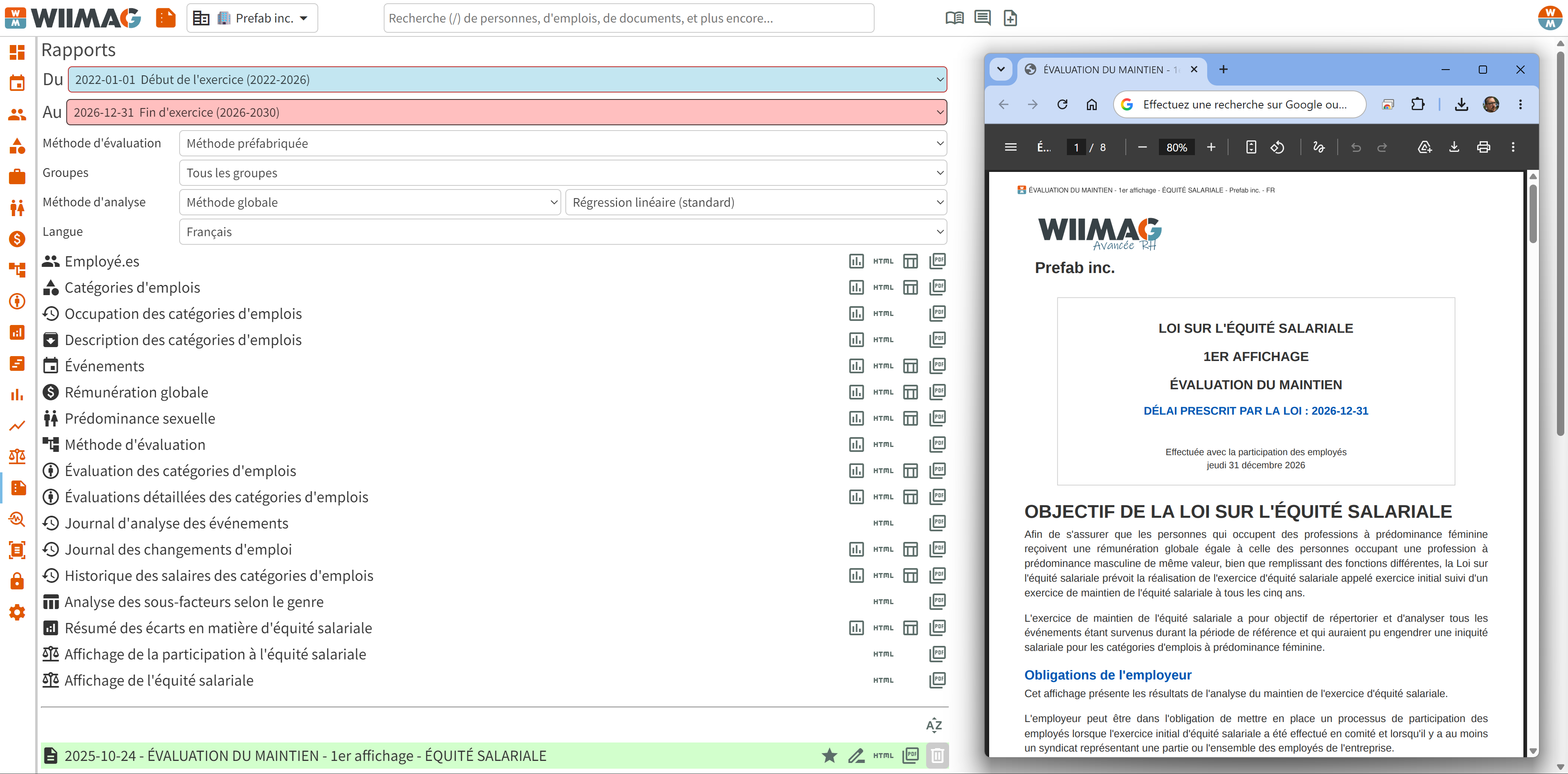Open browser three-dot menu

[1521, 105]
